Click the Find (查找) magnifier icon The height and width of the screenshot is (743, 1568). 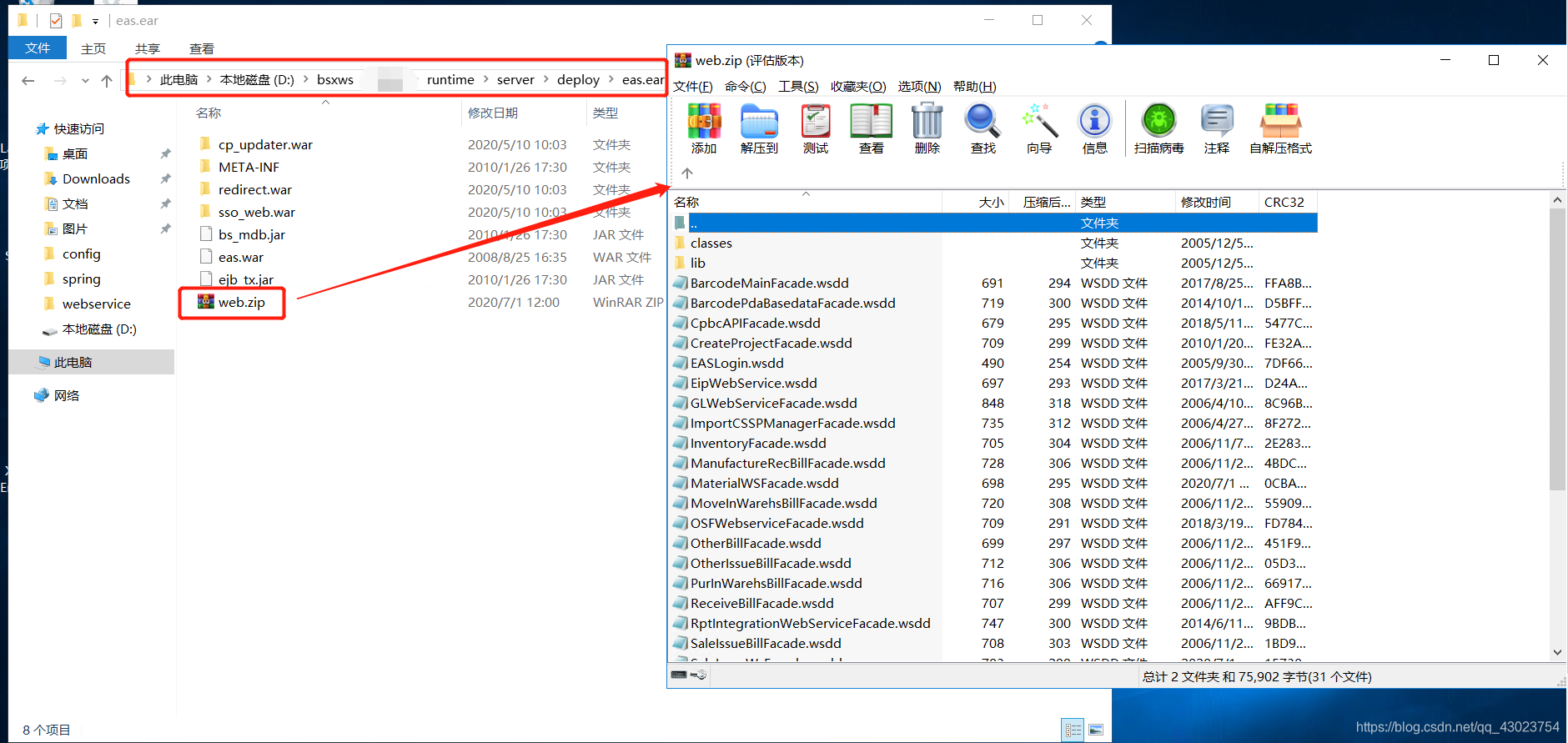point(983,128)
